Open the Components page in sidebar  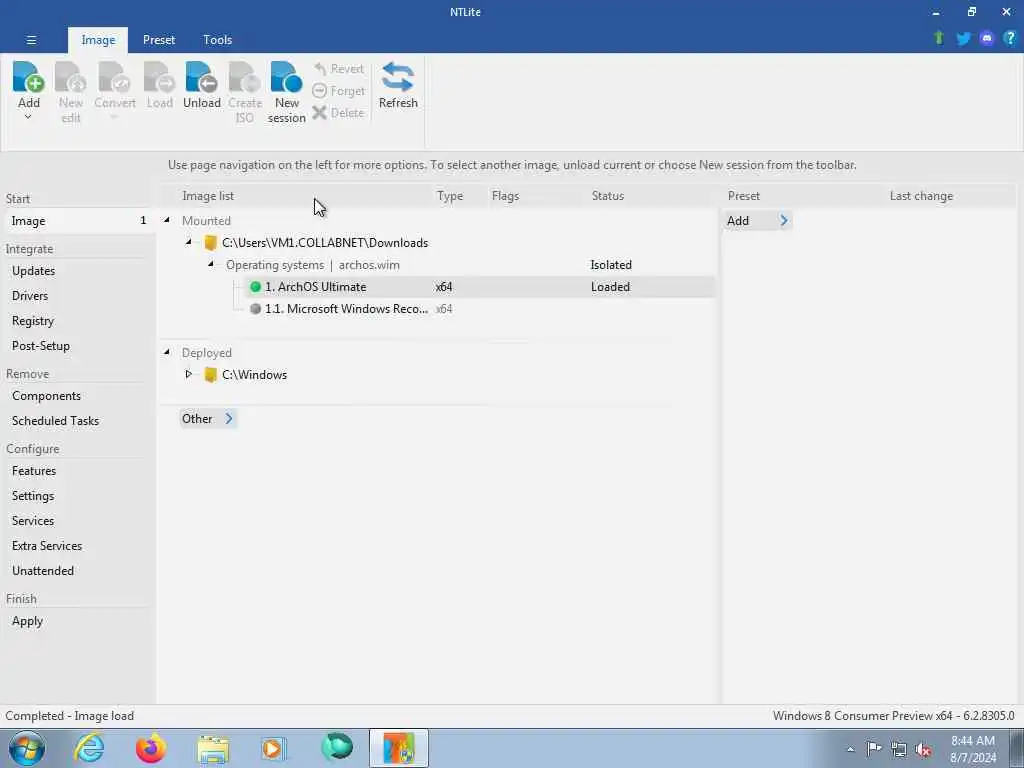pos(46,396)
